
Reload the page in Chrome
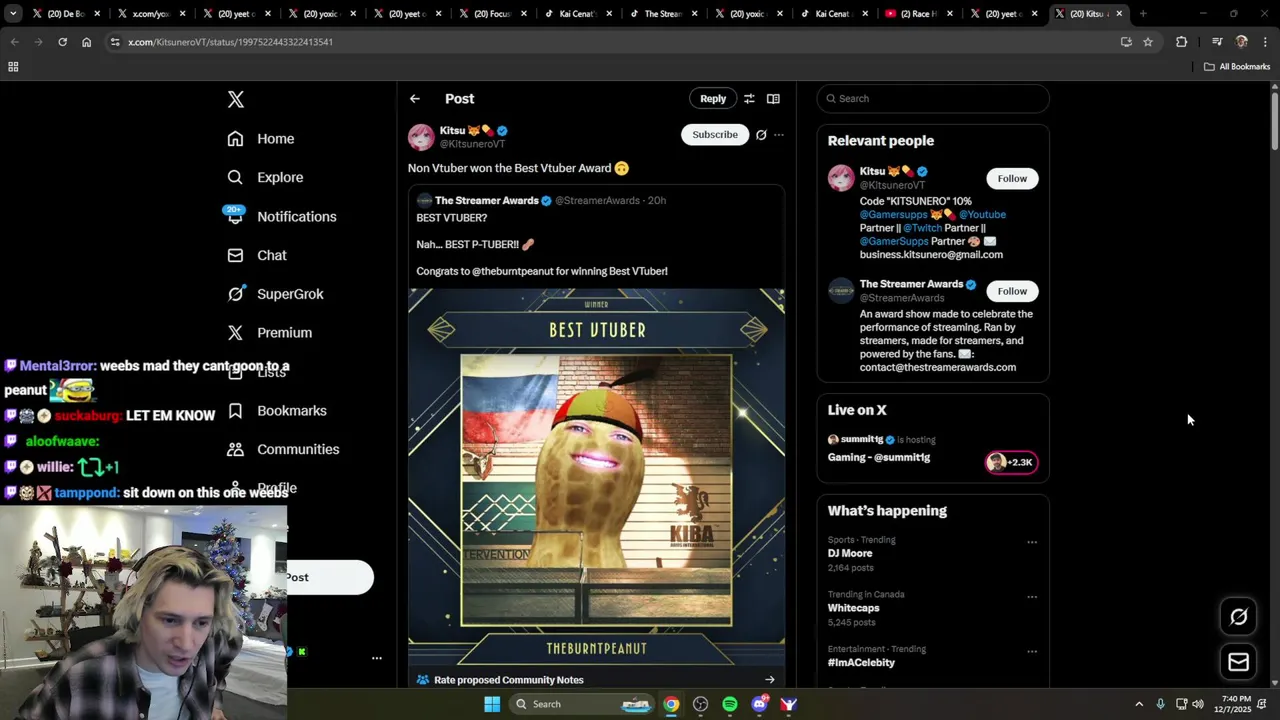(x=62, y=42)
